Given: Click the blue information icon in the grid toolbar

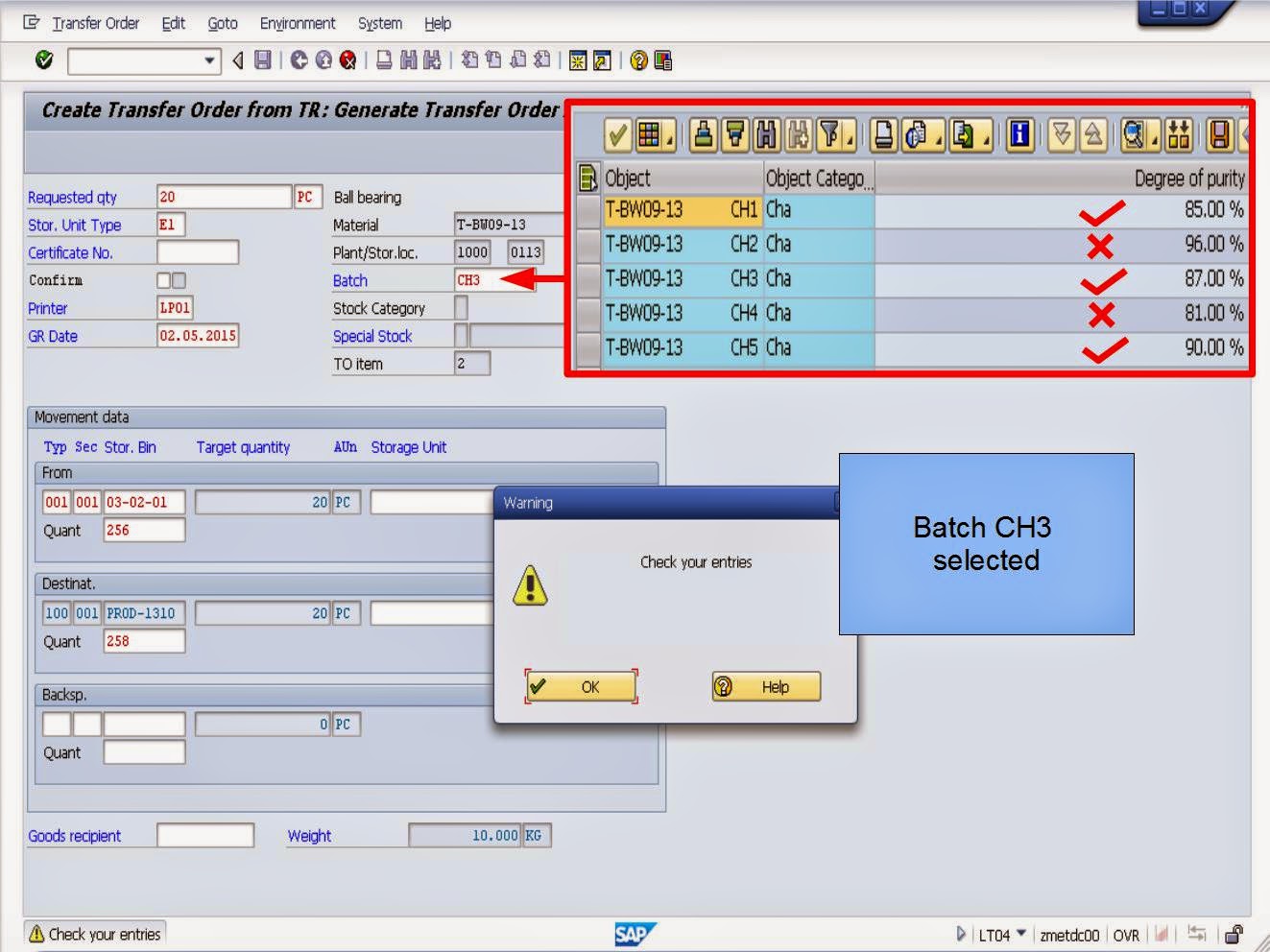Looking at the screenshot, I should pyautogui.click(x=1019, y=135).
